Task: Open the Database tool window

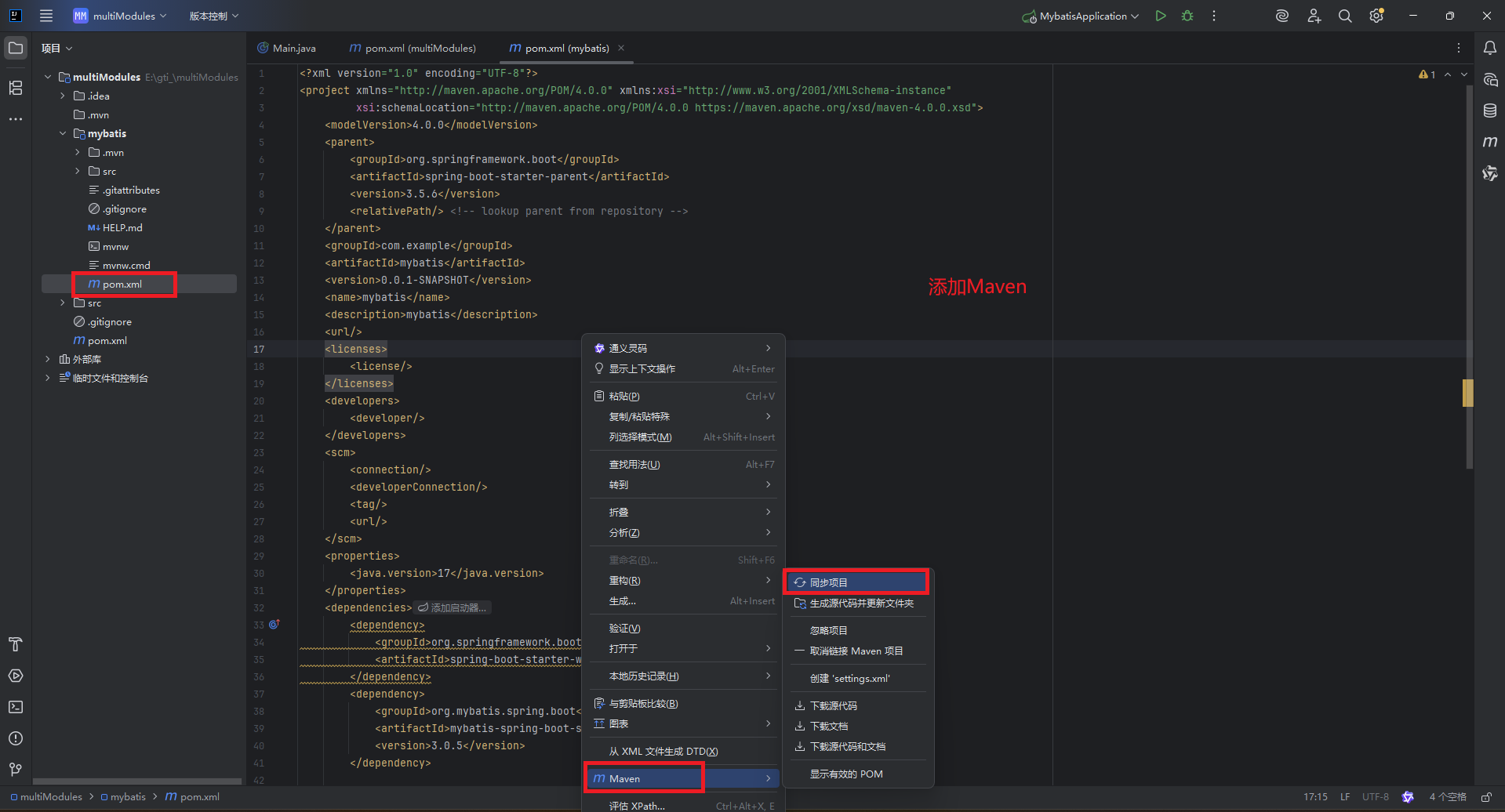Action: 1489,111
